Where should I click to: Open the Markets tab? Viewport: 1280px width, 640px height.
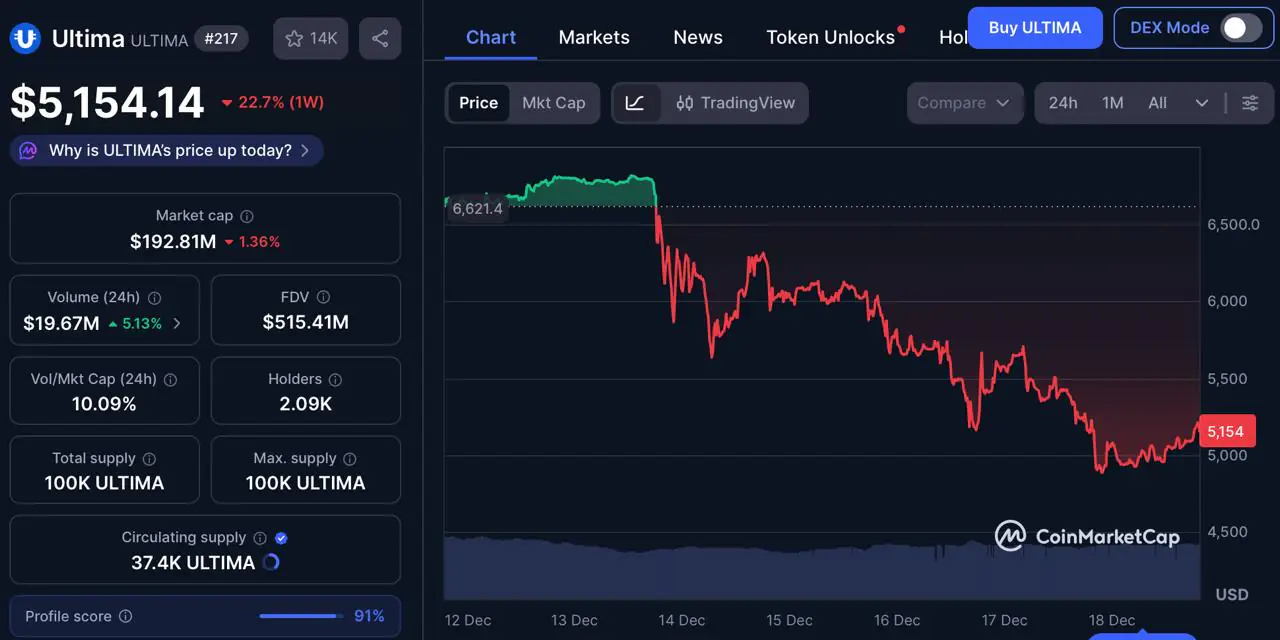click(594, 37)
